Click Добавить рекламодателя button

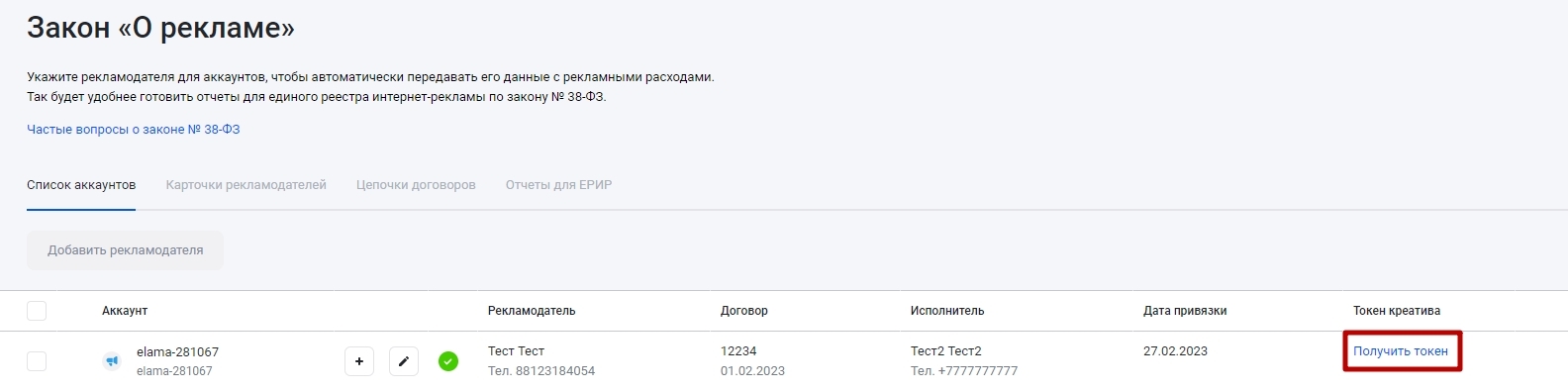(x=125, y=250)
